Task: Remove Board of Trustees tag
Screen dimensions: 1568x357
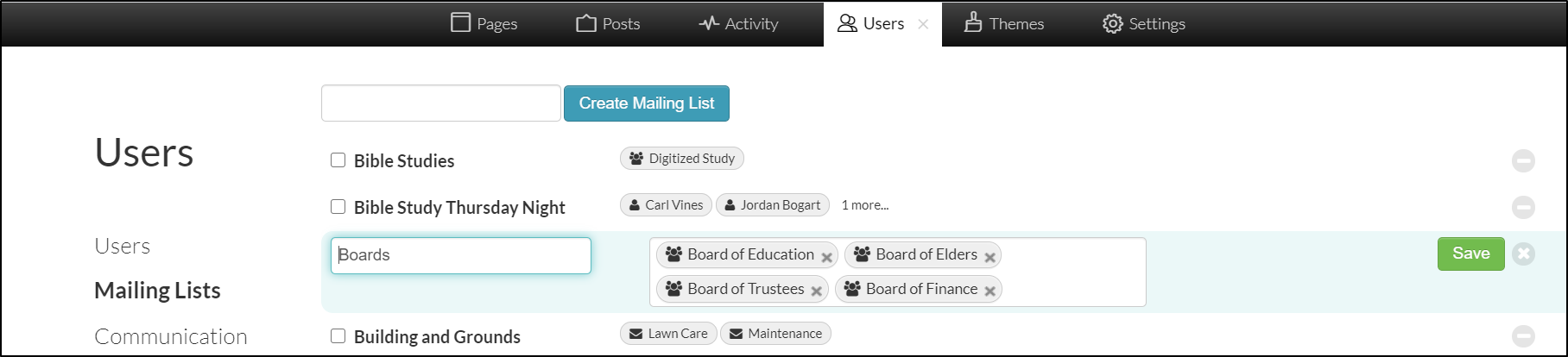Action: [x=816, y=291]
